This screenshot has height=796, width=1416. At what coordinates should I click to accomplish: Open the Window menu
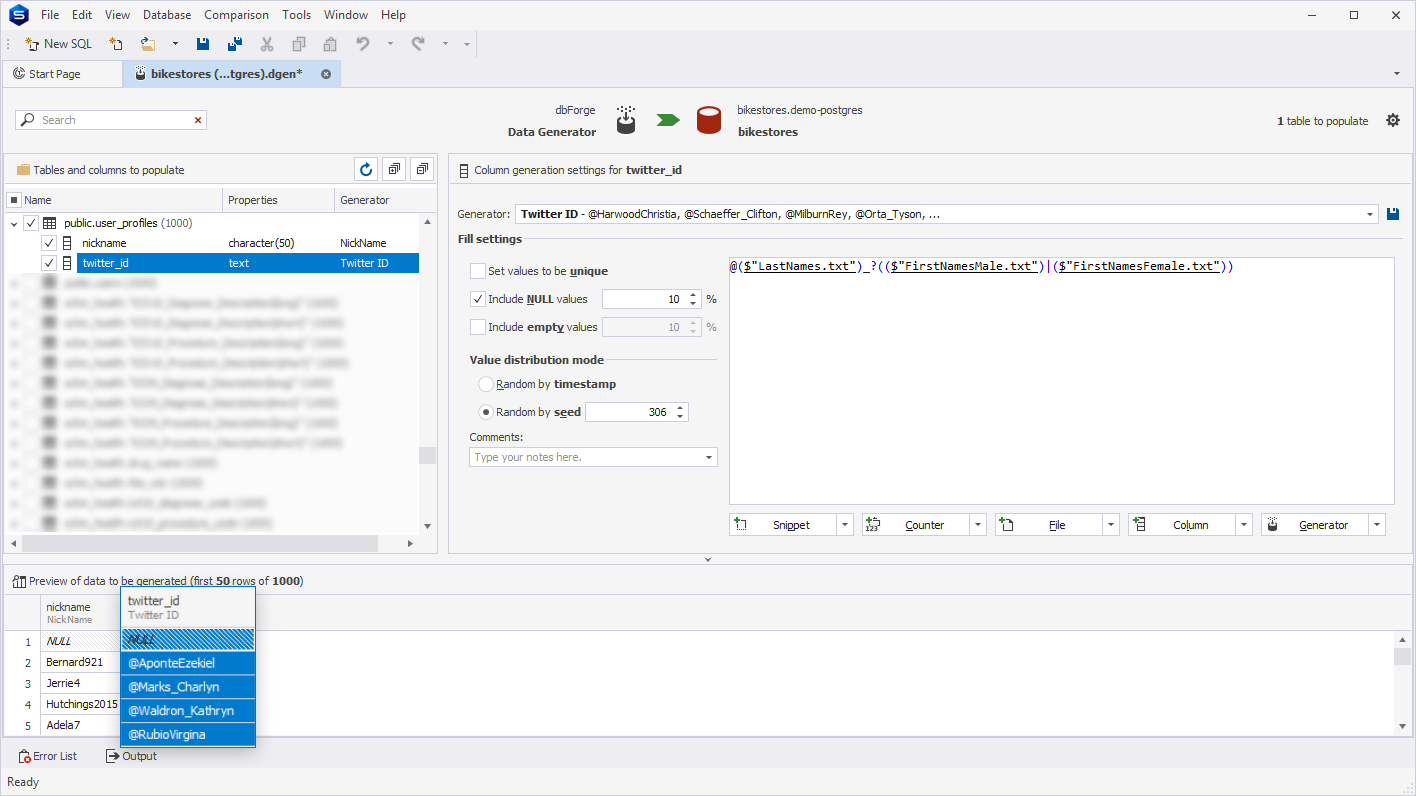coord(346,15)
